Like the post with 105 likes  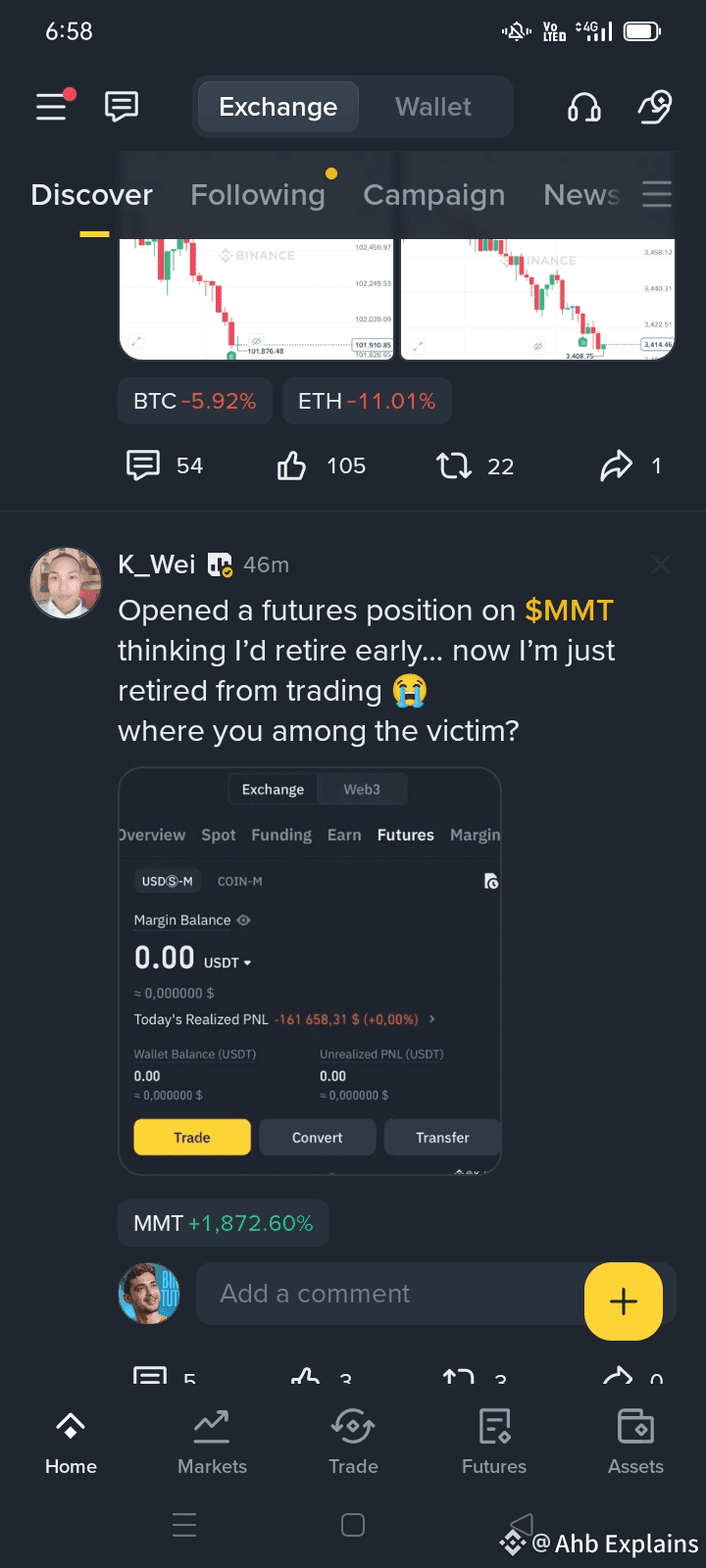(292, 465)
